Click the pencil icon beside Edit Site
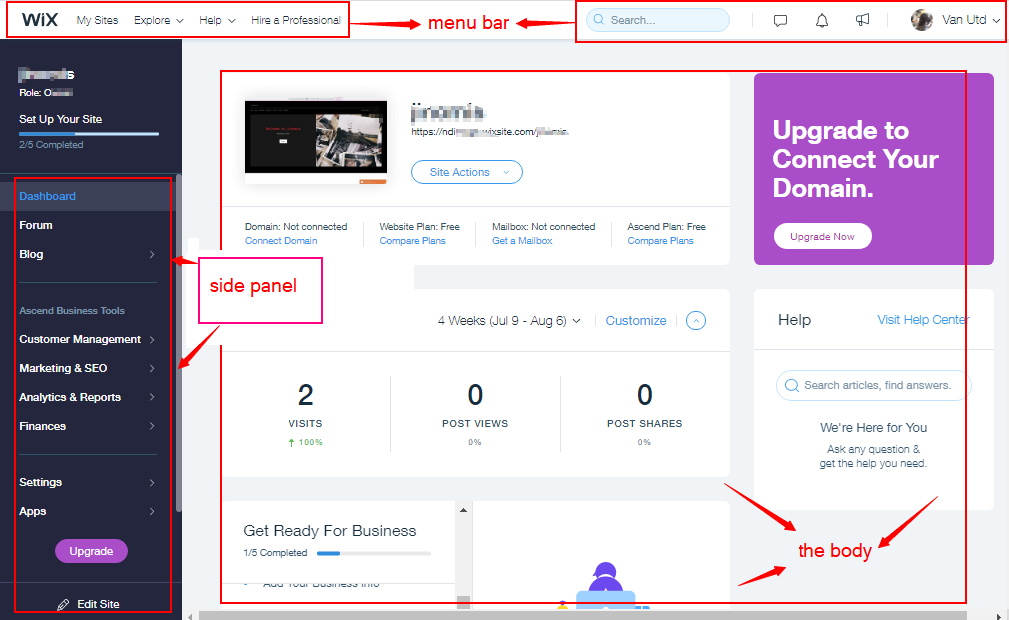Image resolution: width=1009 pixels, height=620 pixels. click(x=64, y=605)
